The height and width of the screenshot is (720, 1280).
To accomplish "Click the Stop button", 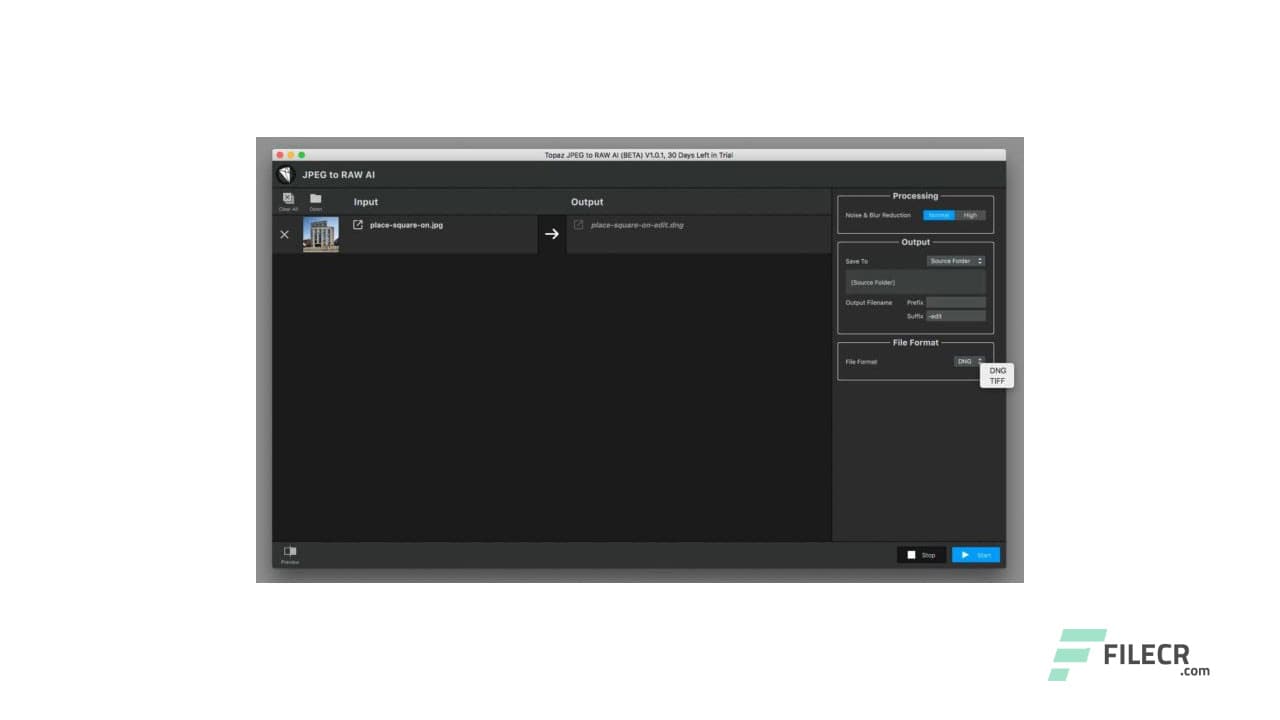I will click(x=921, y=555).
